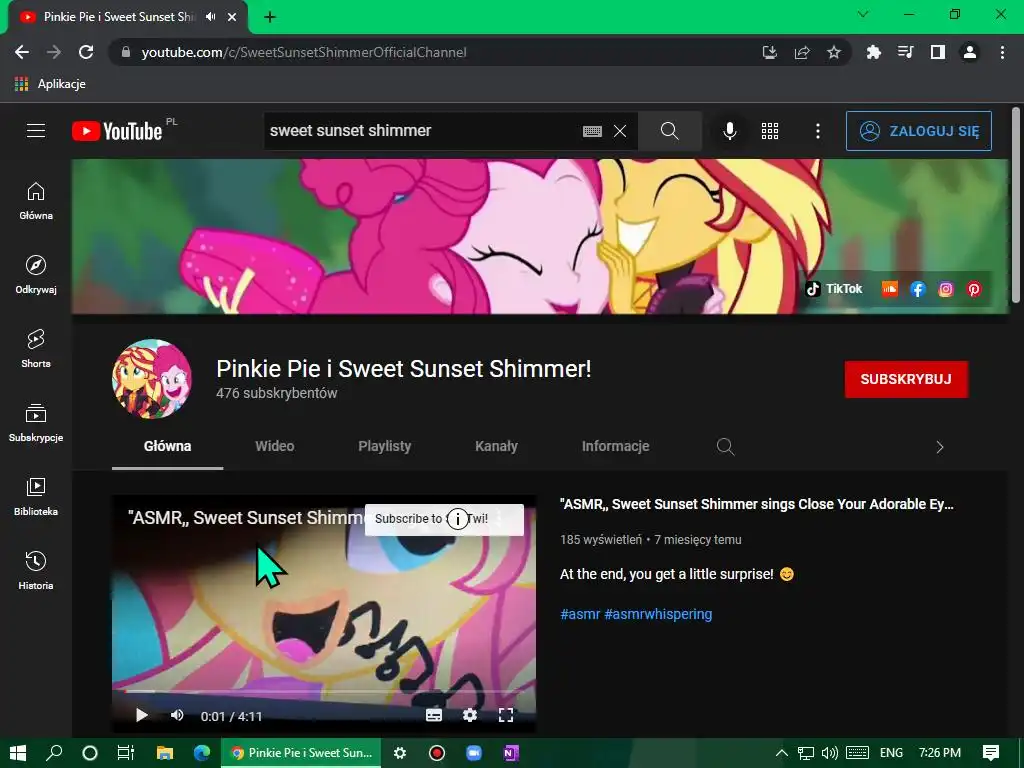This screenshot has height=768, width=1024.
Task: Open the channel's SoundCloud link
Action: (889, 289)
